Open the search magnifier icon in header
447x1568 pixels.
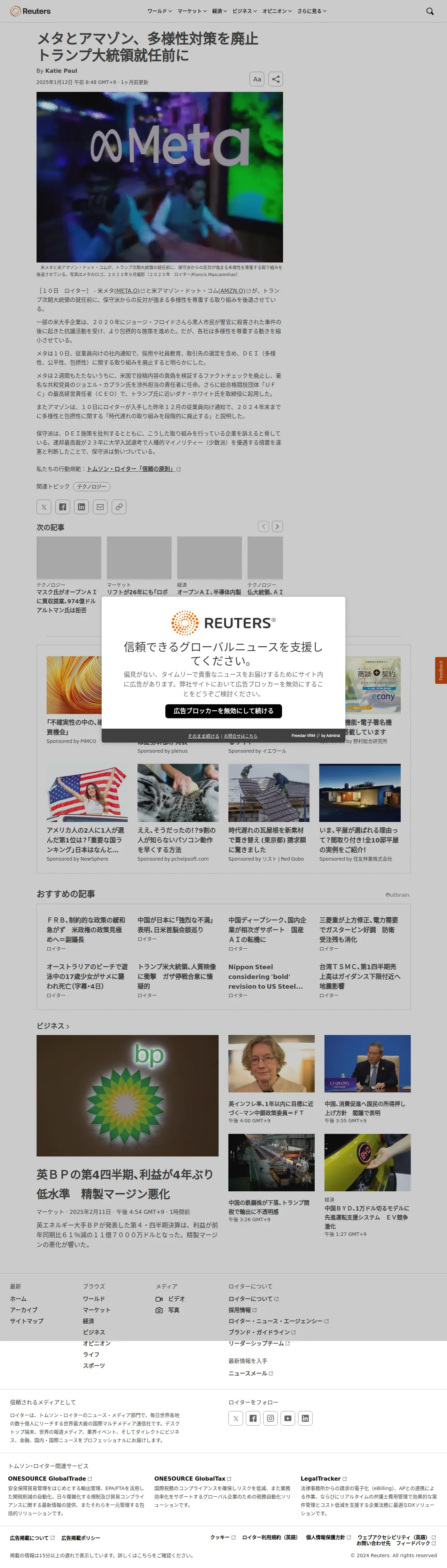point(430,11)
